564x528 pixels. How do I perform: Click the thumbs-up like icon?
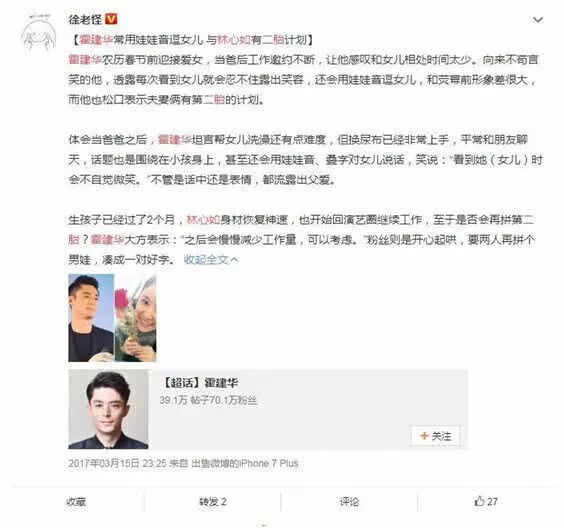click(479, 501)
